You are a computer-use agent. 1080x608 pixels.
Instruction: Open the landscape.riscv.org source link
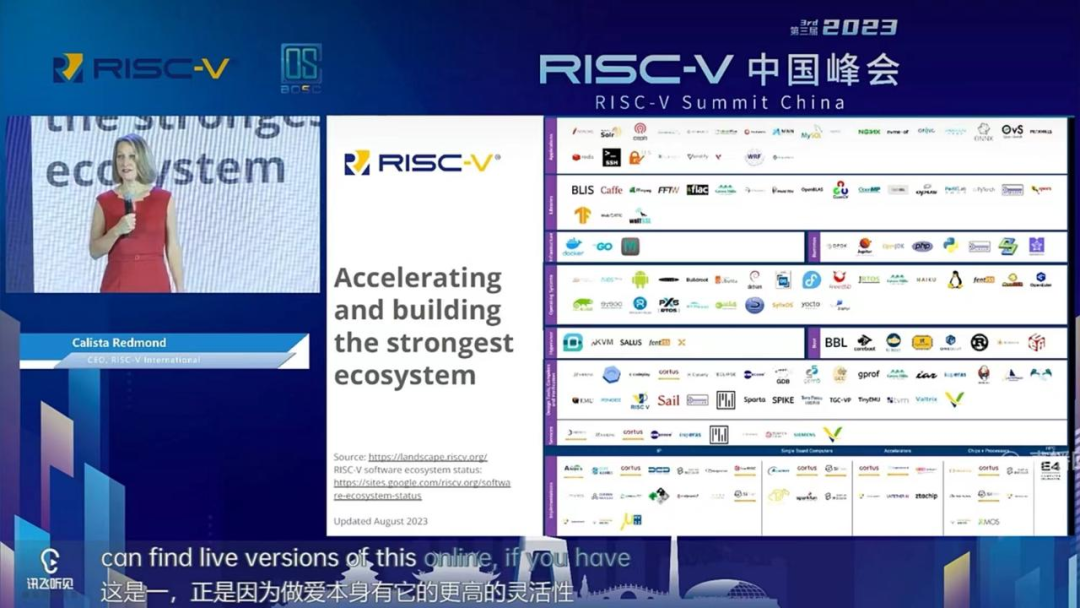click(x=428, y=457)
